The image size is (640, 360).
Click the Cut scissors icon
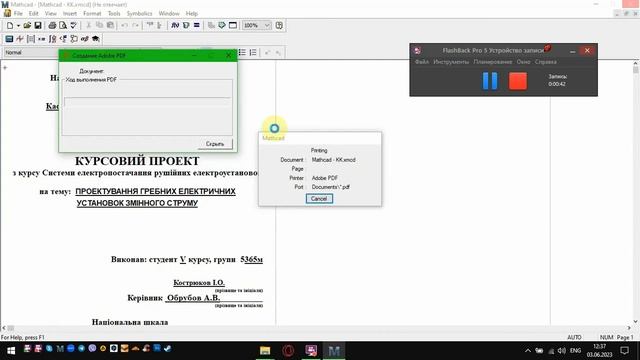pyautogui.click(x=89, y=25)
